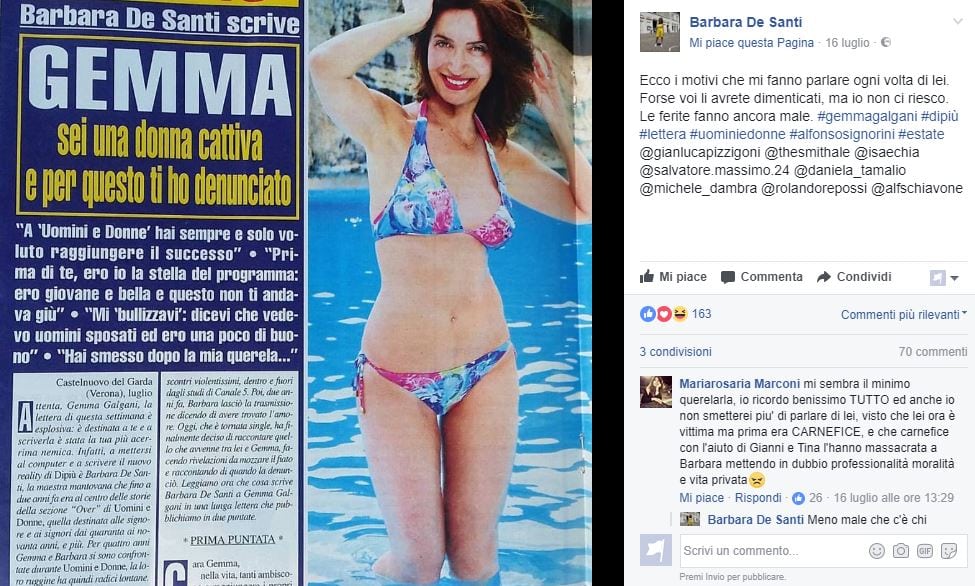This screenshot has height=586, width=975.
Task: Click the reaction icons next to 163
Action: pyautogui.click(x=663, y=314)
